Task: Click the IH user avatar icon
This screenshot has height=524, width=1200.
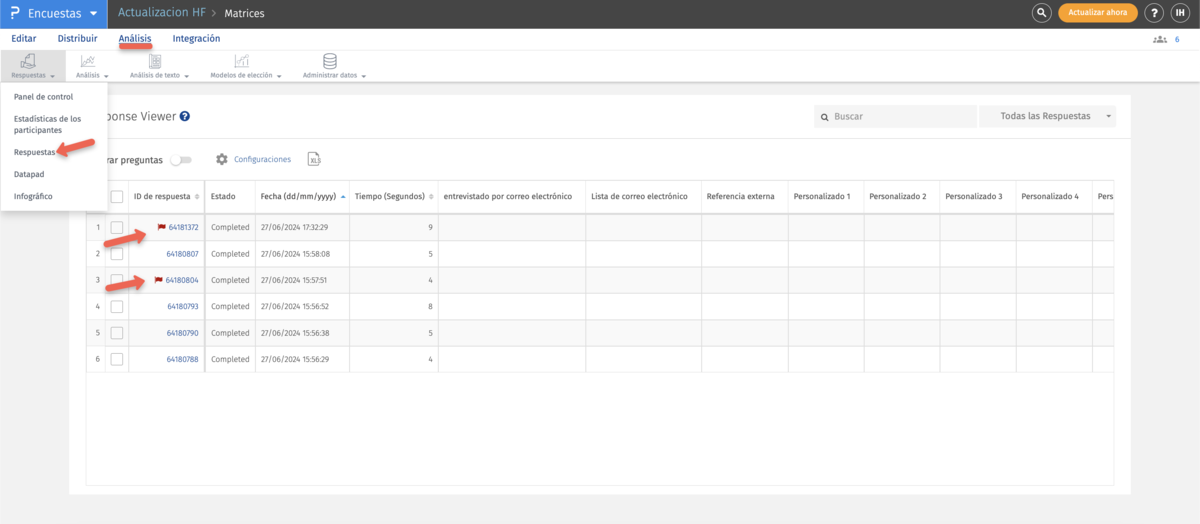Action: [1180, 13]
